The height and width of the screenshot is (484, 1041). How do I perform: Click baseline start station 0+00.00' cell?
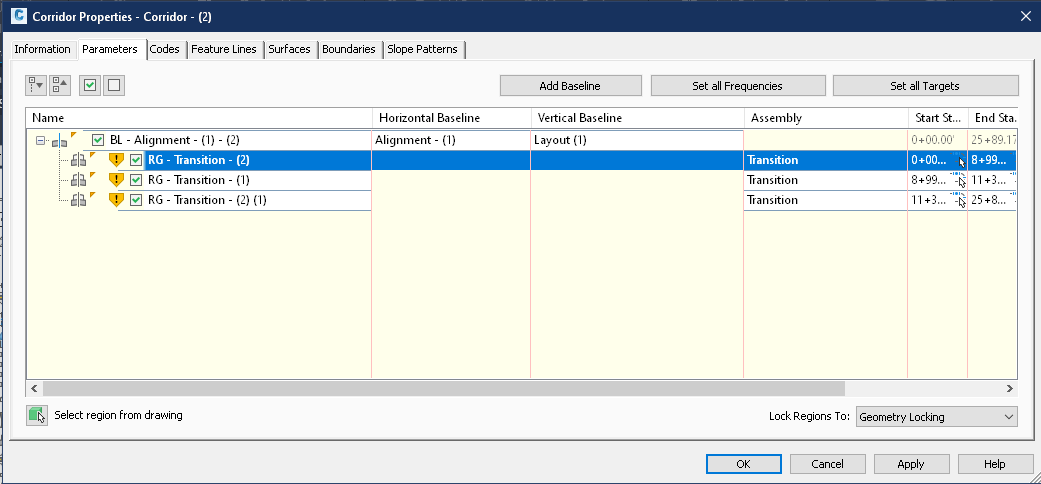pyautogui.click(x=938, y=141)
